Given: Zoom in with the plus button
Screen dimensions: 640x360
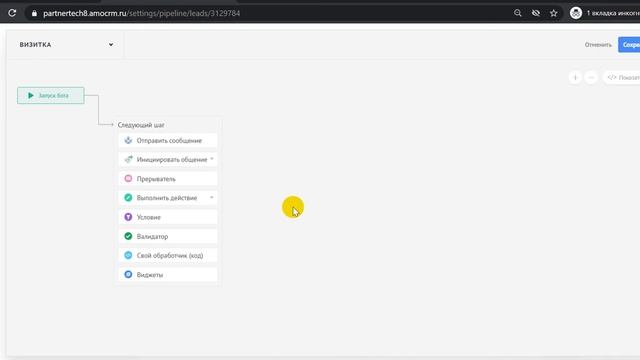Looking at the screenshot, I should click(575, 77).
